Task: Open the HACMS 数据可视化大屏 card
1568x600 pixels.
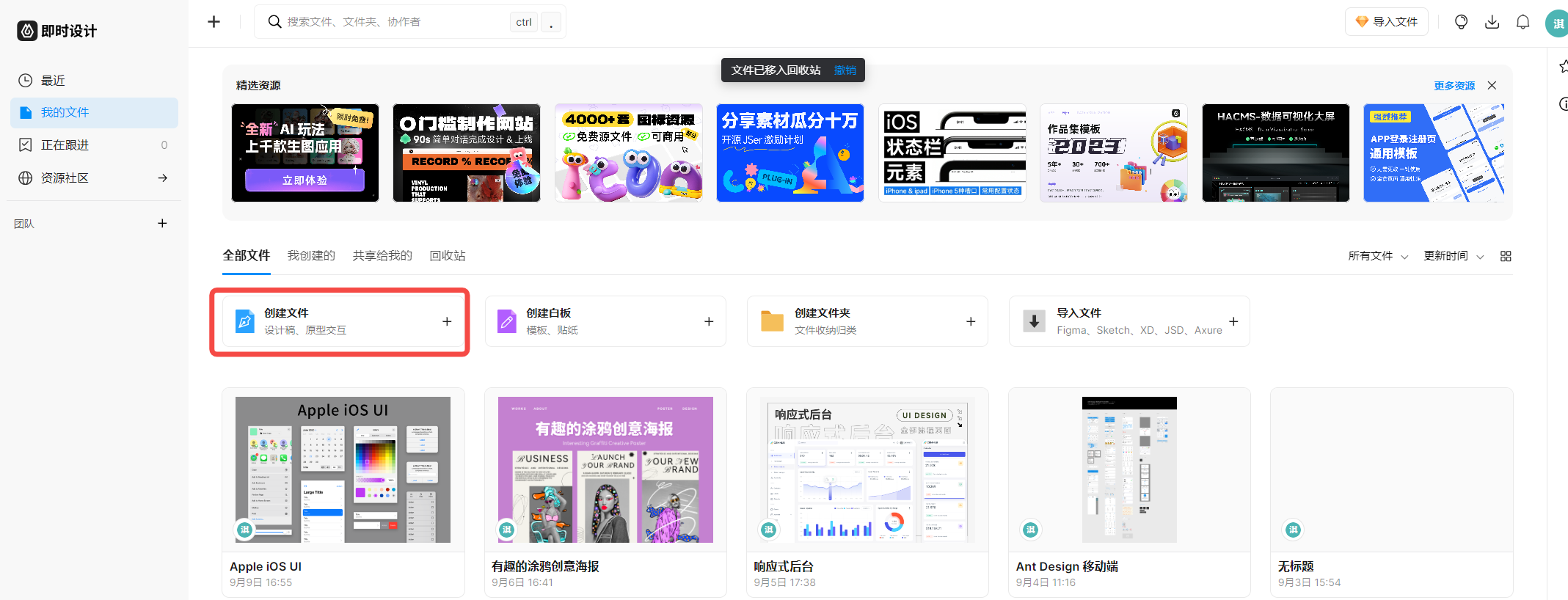Action: point(1276,153)
